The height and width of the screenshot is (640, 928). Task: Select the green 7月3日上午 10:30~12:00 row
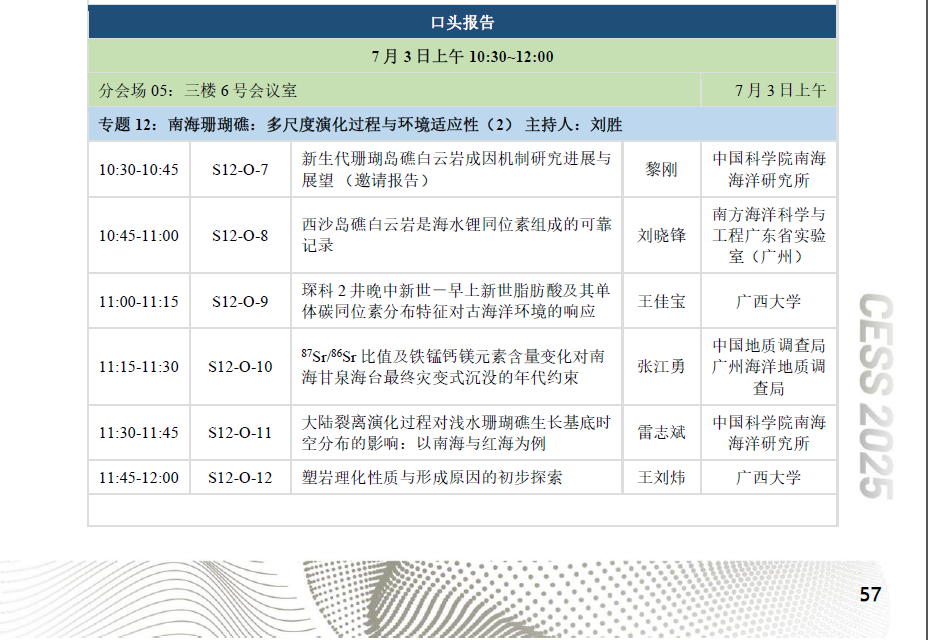pyautogui.click(x=462, y=57)
